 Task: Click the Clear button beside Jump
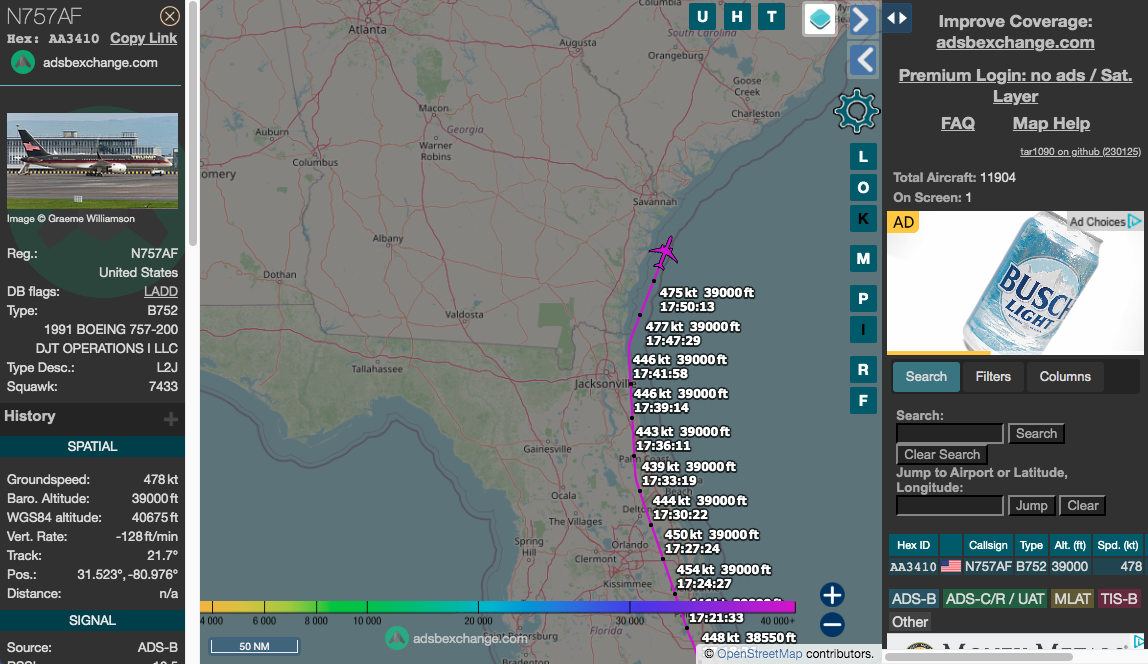point(1082,505)
